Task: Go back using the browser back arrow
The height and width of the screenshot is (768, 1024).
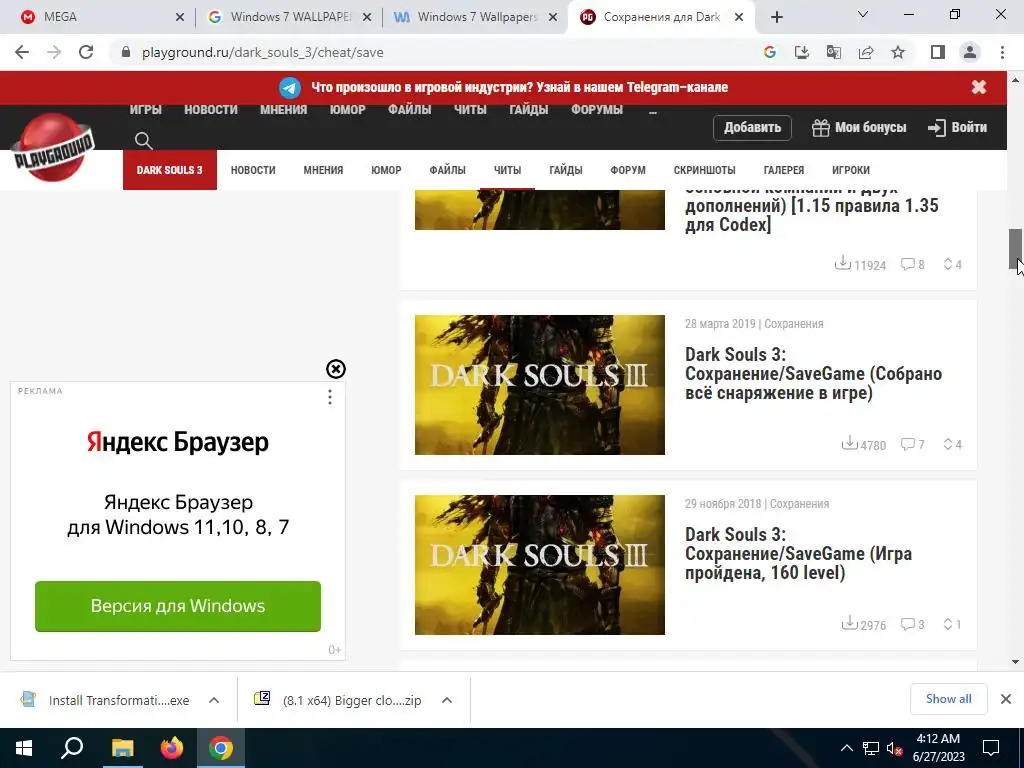Action: pyautogui.click(x=22, y=52)
